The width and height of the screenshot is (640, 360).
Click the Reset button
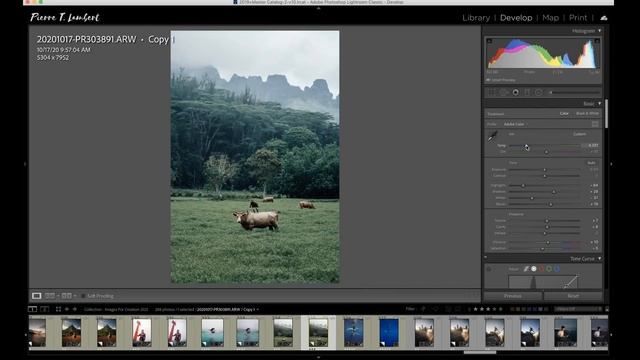[x=573, y=296]
